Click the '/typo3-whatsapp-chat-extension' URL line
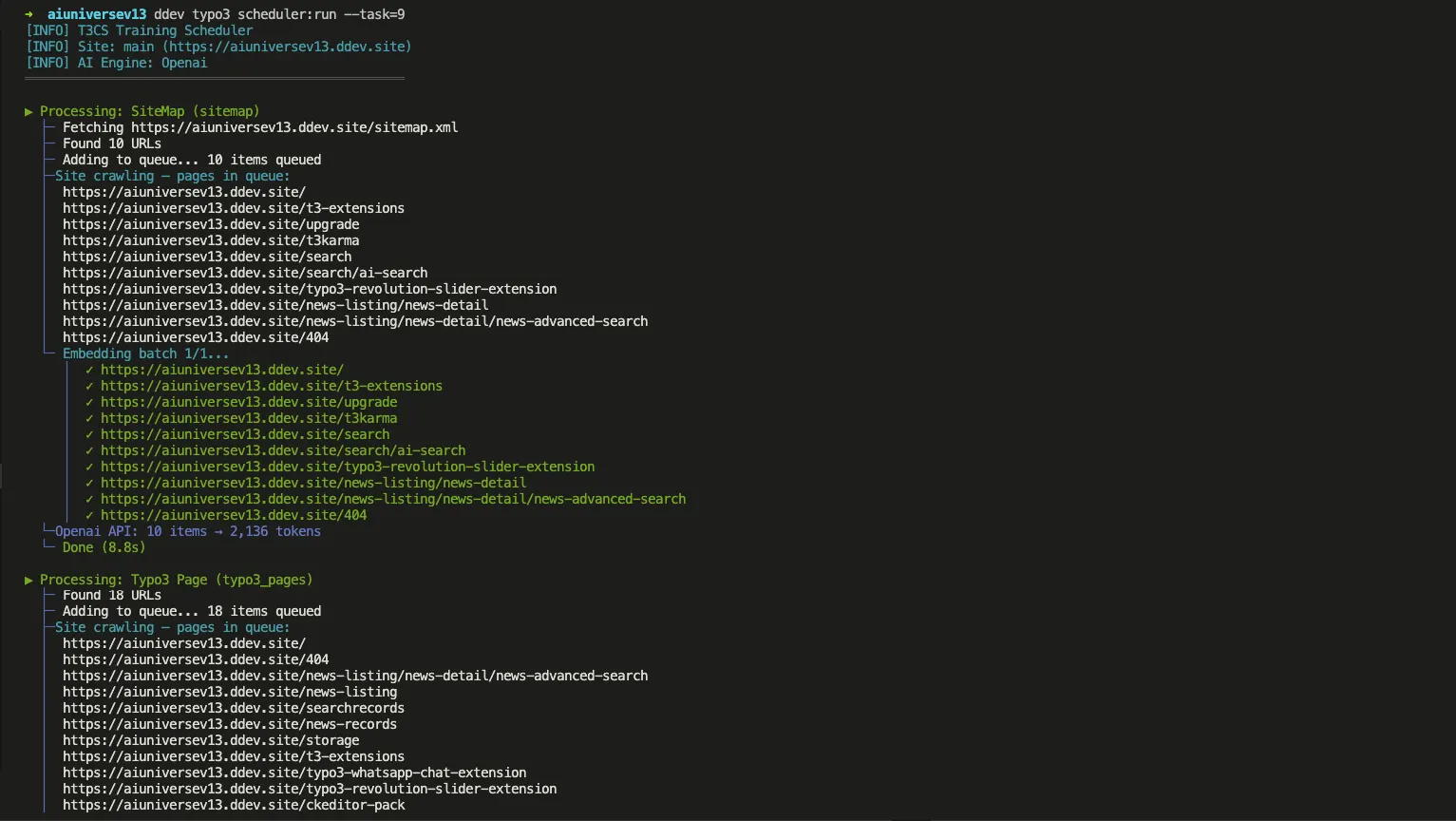1456x821 pixels. [294, 773]
